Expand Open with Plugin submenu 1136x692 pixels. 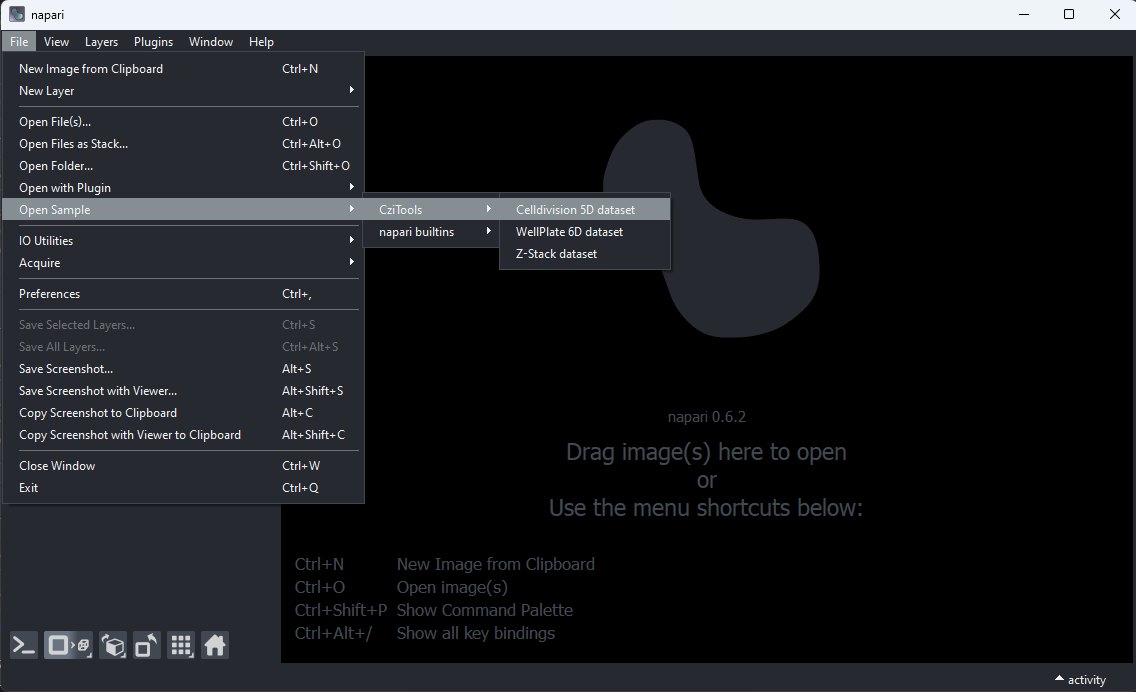pos(183,188)
